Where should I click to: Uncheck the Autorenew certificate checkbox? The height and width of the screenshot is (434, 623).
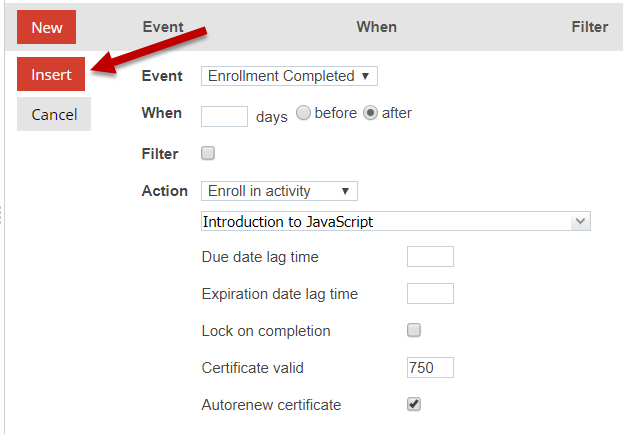[414, 405]
